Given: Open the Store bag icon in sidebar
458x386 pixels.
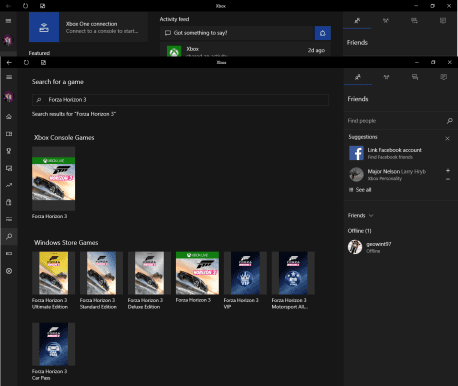Looking at the screenshot, I should tap(9, 202).
